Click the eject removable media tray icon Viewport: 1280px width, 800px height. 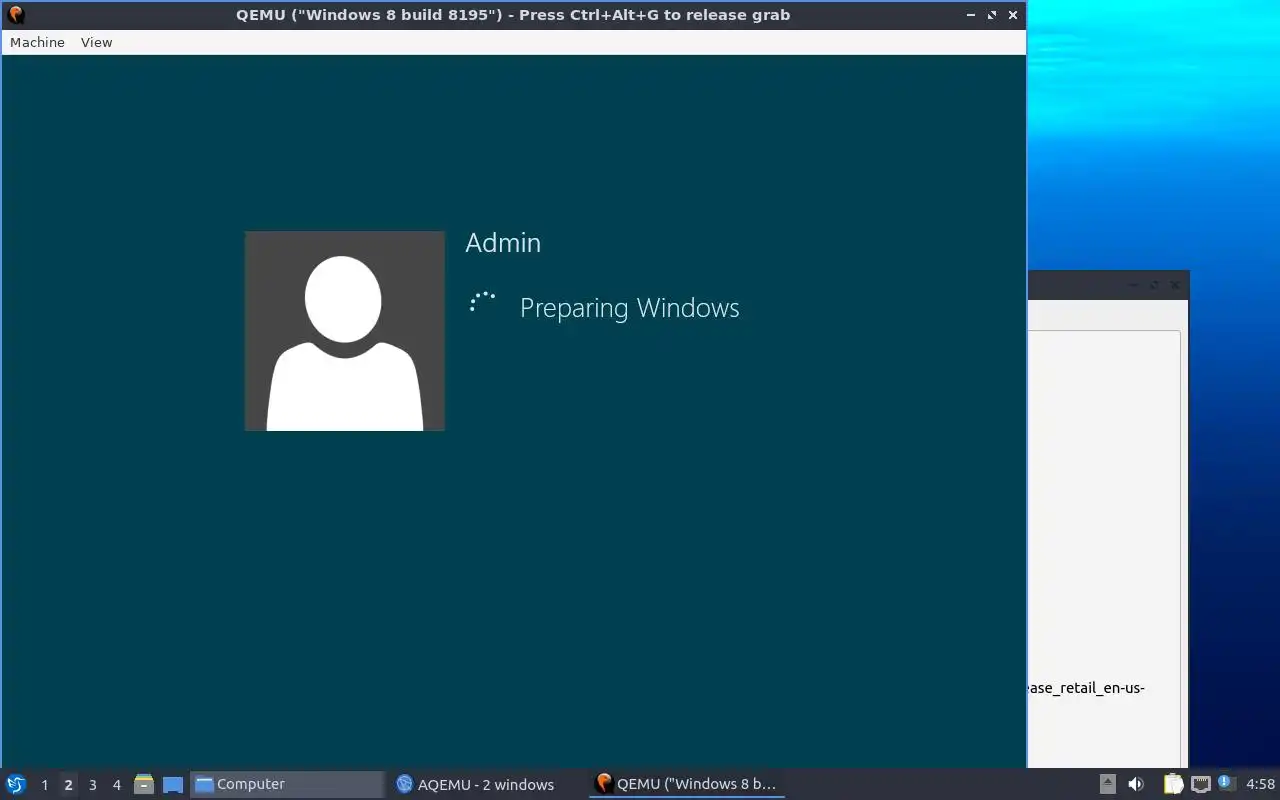coord(1107,784)
